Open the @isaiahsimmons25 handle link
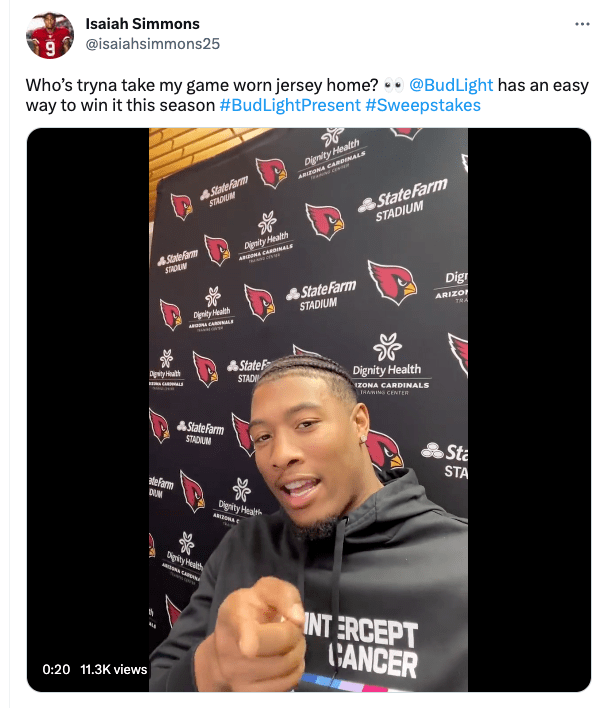 [x=152, y=44]
